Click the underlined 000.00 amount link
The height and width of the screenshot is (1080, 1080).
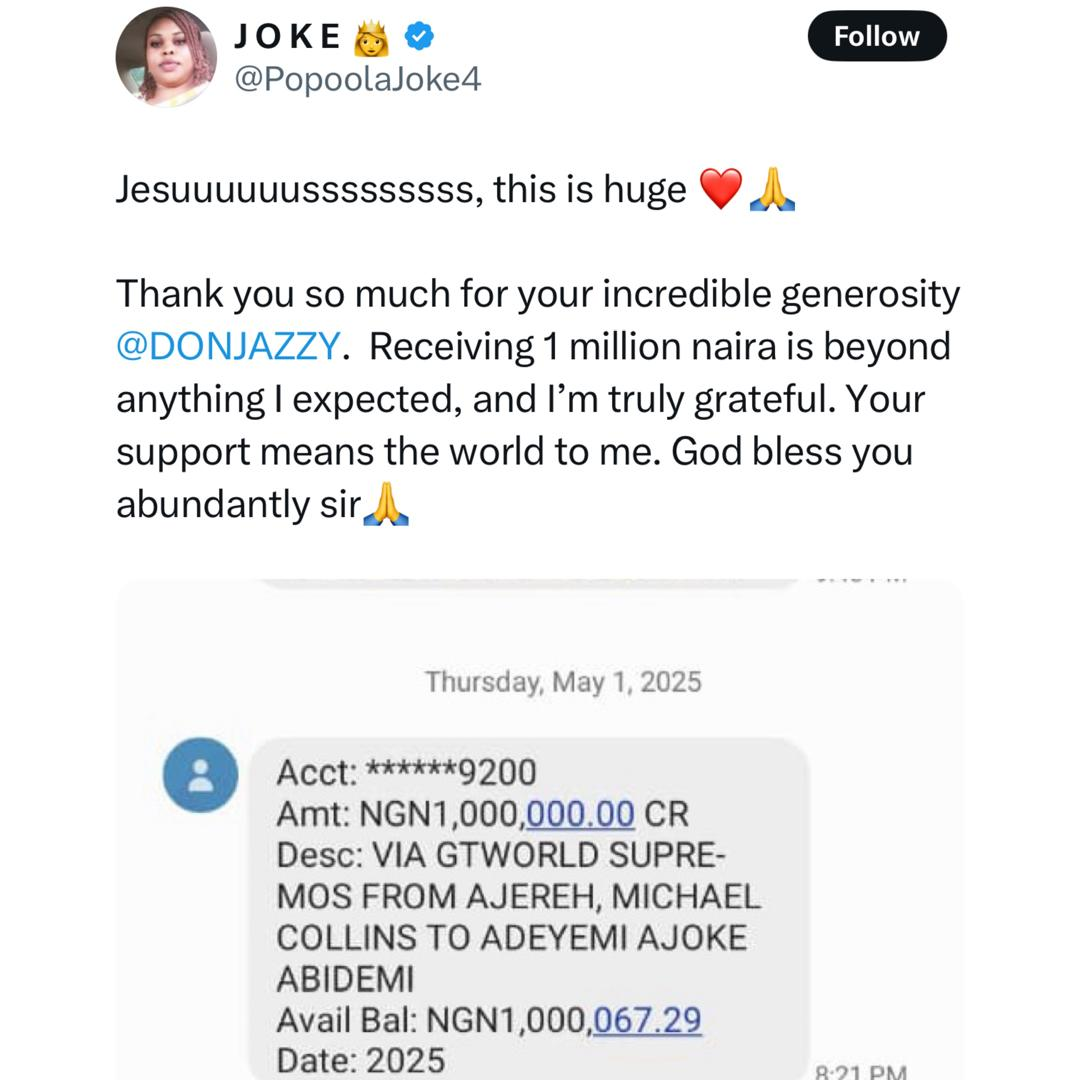point(580,814)
